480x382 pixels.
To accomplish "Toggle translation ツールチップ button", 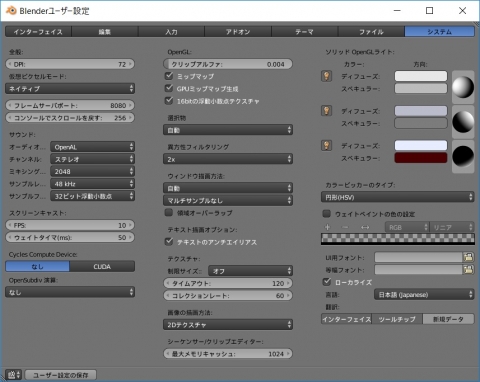I will [397, 319].
